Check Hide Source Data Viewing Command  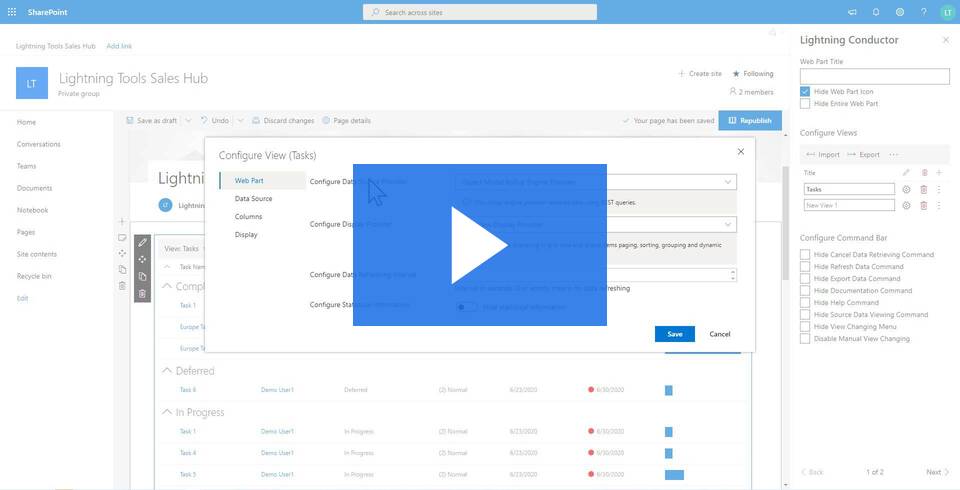(805, 314)
